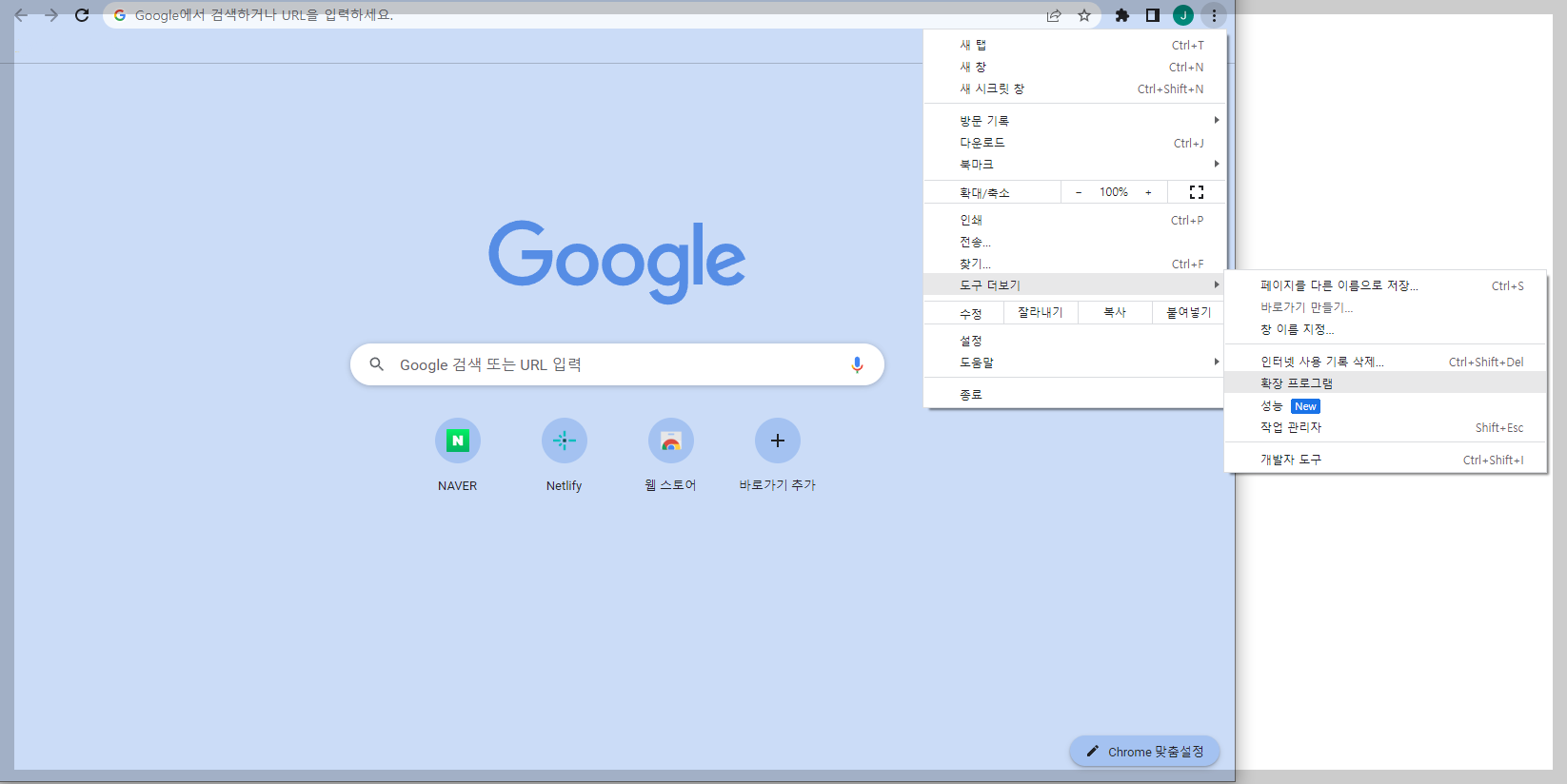This screenshot has height=784, width=1567.
Task: Open 설정 from the menu
Action: 1075,341
